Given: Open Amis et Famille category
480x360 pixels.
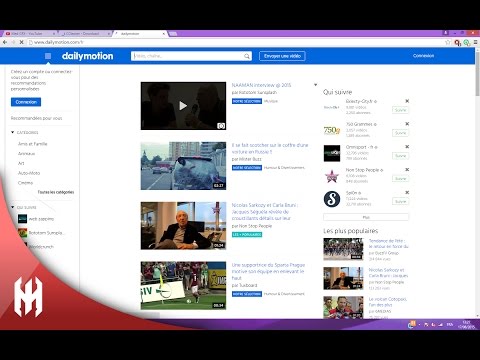Looking at the screenshot, I should pos(33,144).
